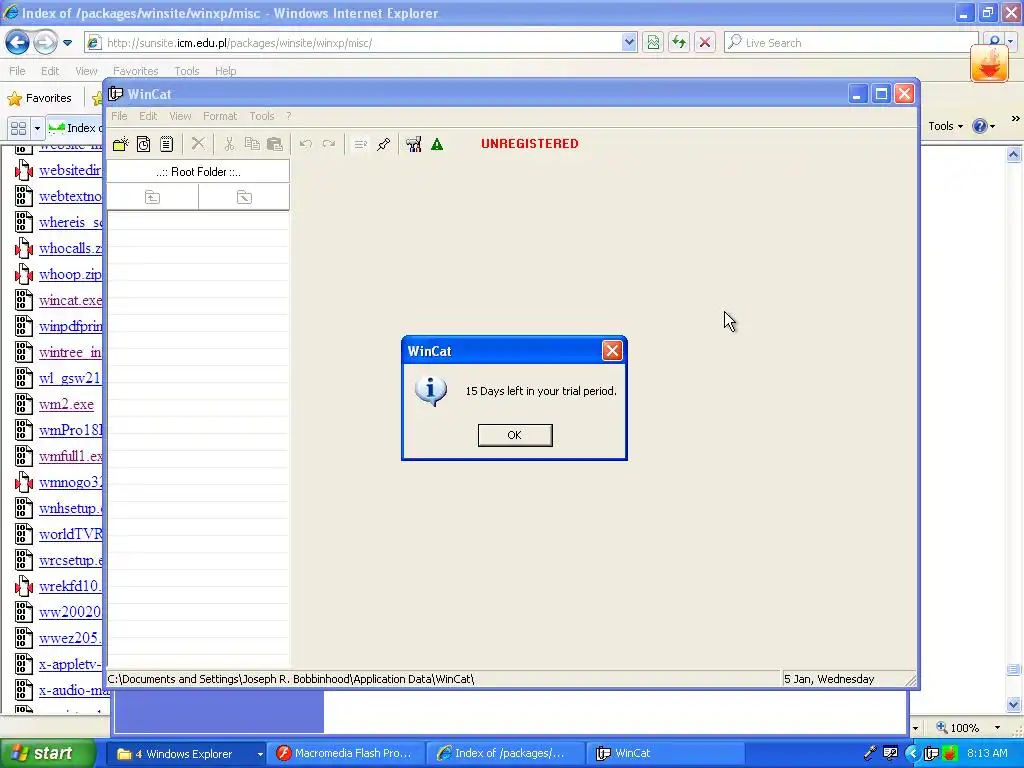Click the UNREGISTERED label in WinCat
Viewport: 1024px width, 768px height.
coord(530,144)
